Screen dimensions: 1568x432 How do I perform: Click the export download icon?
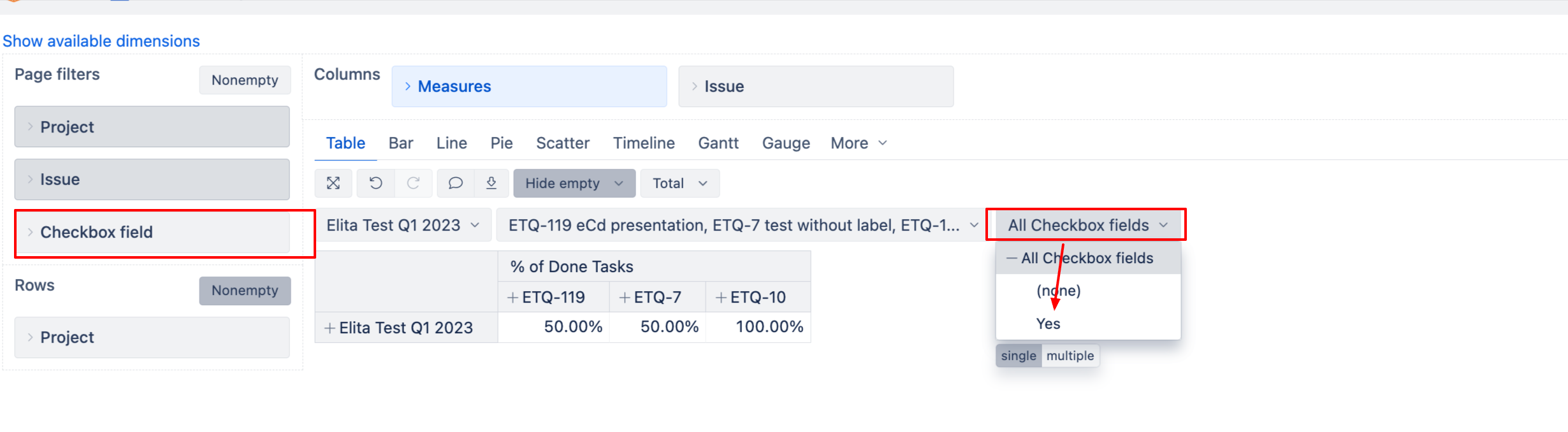[491, 184]
